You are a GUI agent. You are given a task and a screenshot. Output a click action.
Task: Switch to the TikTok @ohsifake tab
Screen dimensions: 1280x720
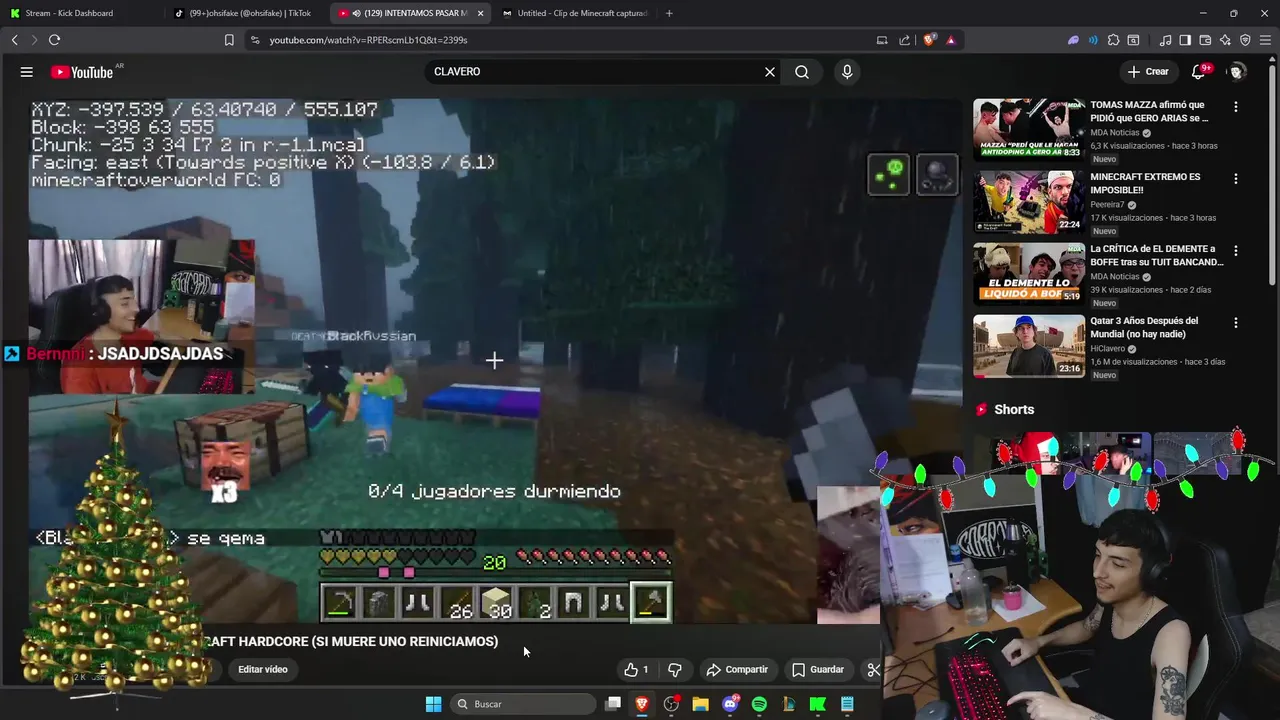pos(246,13)
